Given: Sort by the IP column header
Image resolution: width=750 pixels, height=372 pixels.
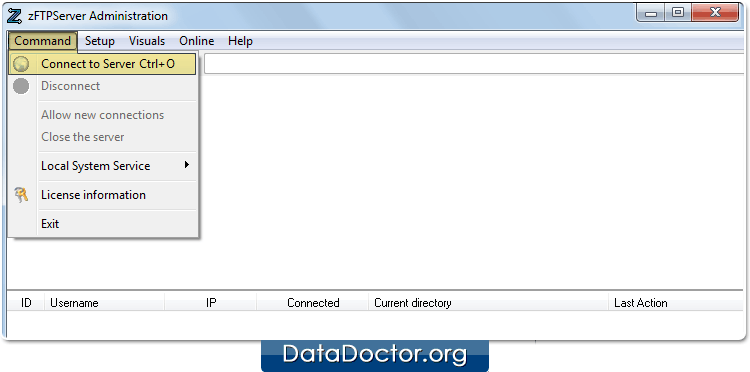Looking at the screenshot, I should 210,303.
